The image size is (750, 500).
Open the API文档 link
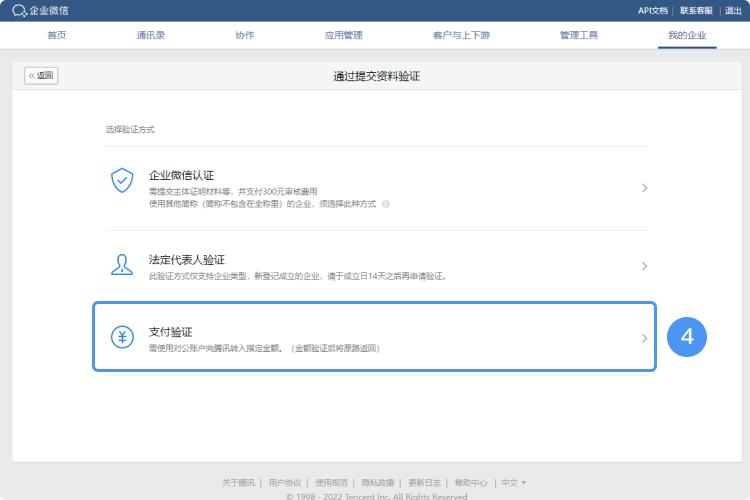pyautogui.click(x=651, y=10)
